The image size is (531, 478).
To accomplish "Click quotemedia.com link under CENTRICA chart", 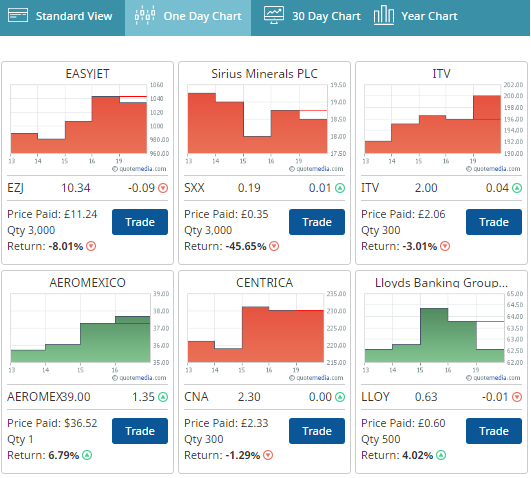I will coord(316,378).
